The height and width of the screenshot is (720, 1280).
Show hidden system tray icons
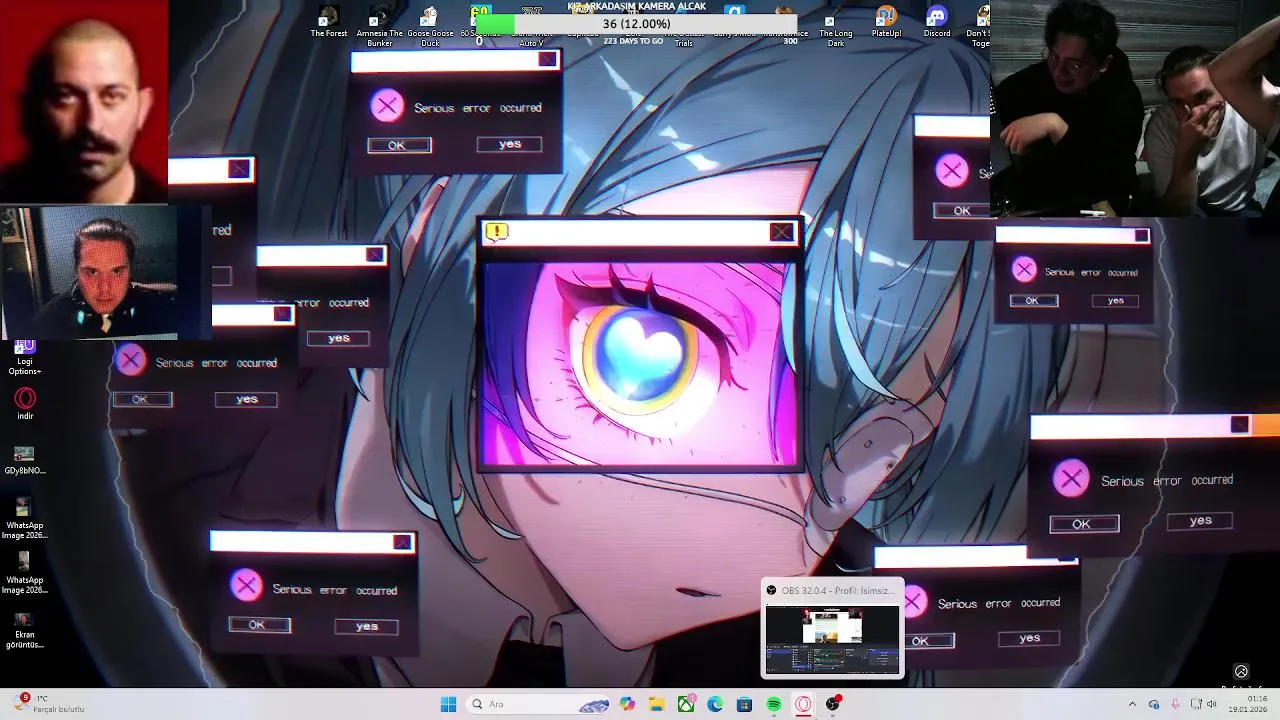click(x=1132, y=704)
